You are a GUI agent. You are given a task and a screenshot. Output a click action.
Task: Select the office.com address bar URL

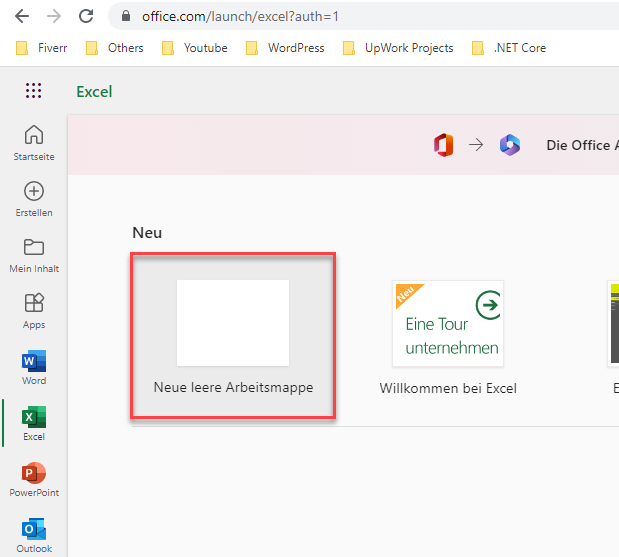click(240, 16)
